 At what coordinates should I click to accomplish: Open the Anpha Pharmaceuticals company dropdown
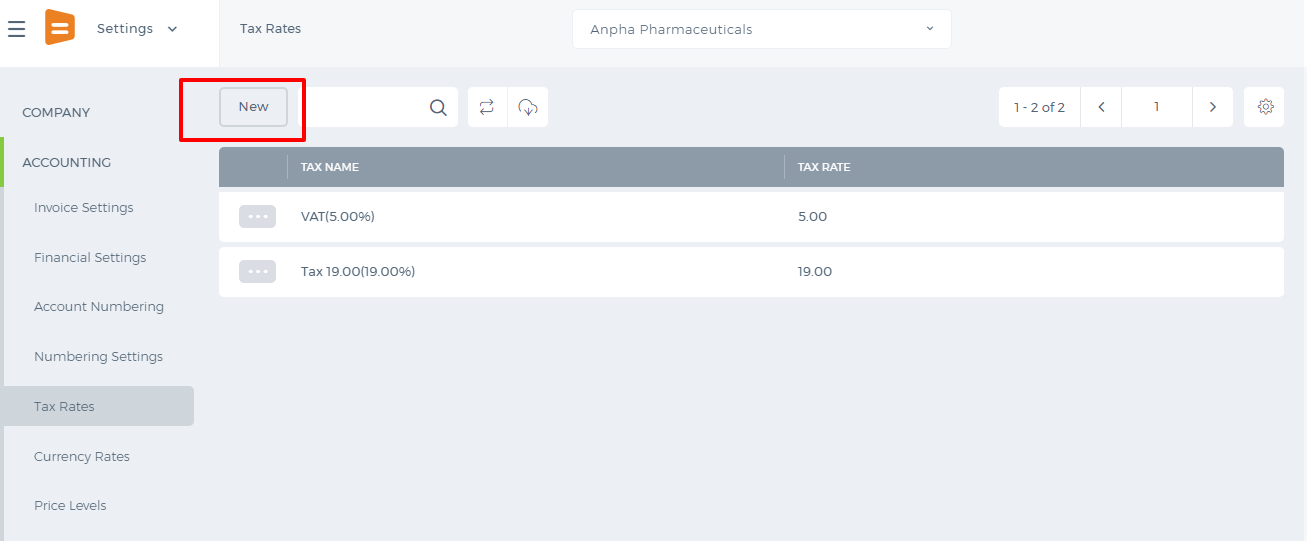[762, 29]
